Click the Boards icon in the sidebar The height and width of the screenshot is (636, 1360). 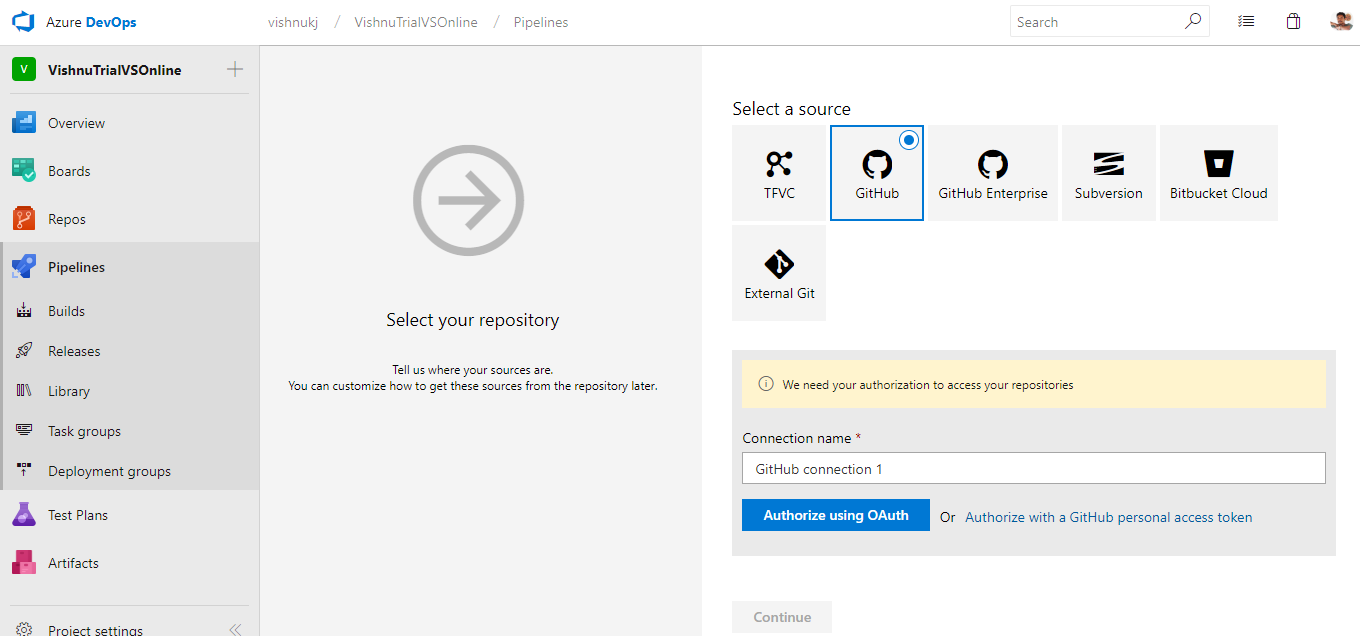(x=24, y=171)
